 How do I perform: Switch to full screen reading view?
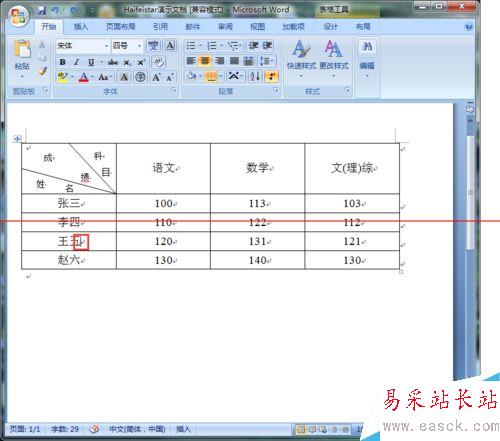point(312,429)
